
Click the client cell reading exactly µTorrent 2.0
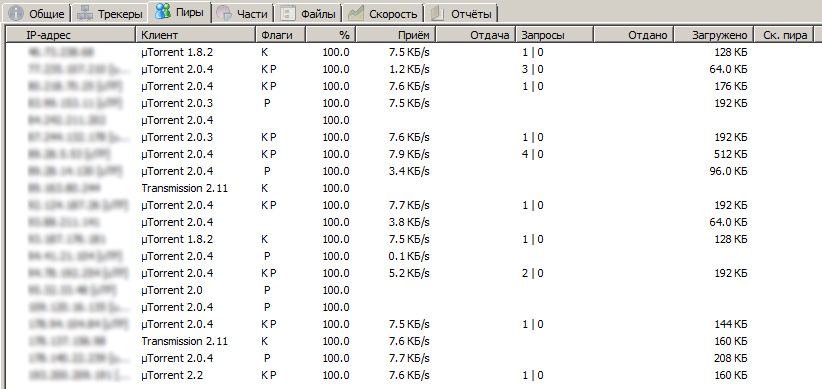tap(172, 290)
